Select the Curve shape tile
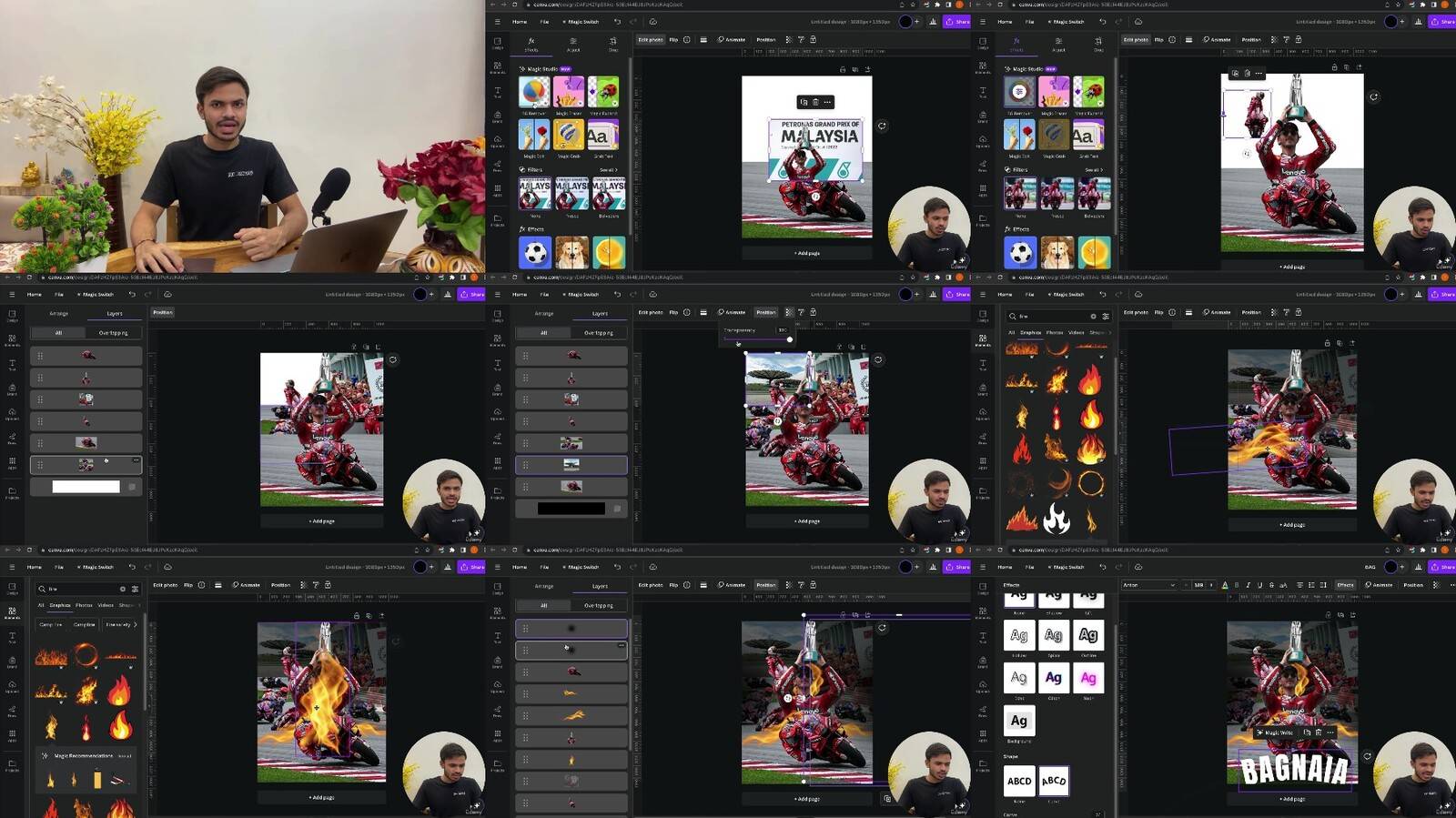Screen dimensions: 1456x818 1054,781
